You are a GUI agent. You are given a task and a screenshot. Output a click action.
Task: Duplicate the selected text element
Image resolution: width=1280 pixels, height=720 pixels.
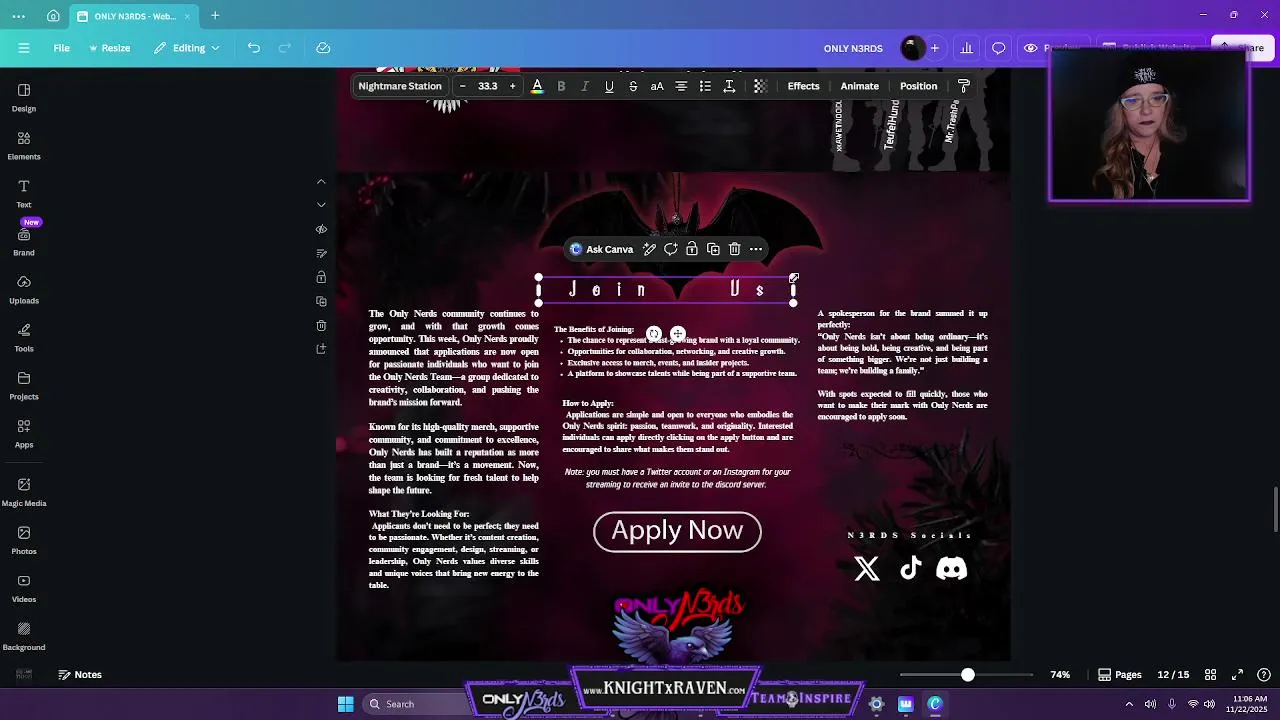713,249
